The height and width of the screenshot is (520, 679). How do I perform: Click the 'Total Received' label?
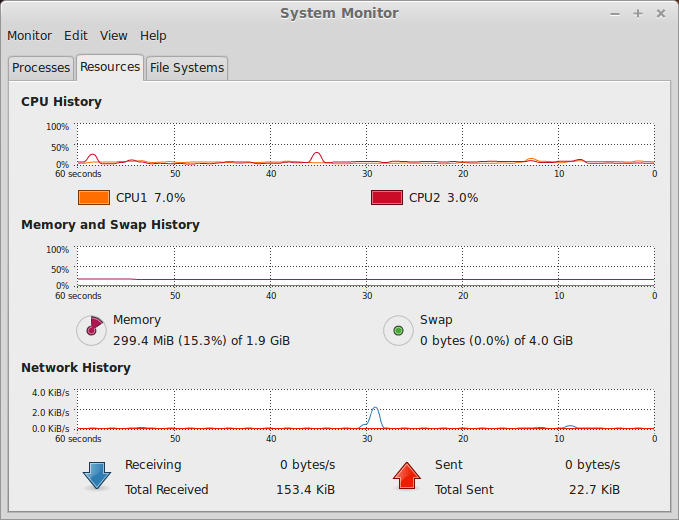click(x=167, y=490)
